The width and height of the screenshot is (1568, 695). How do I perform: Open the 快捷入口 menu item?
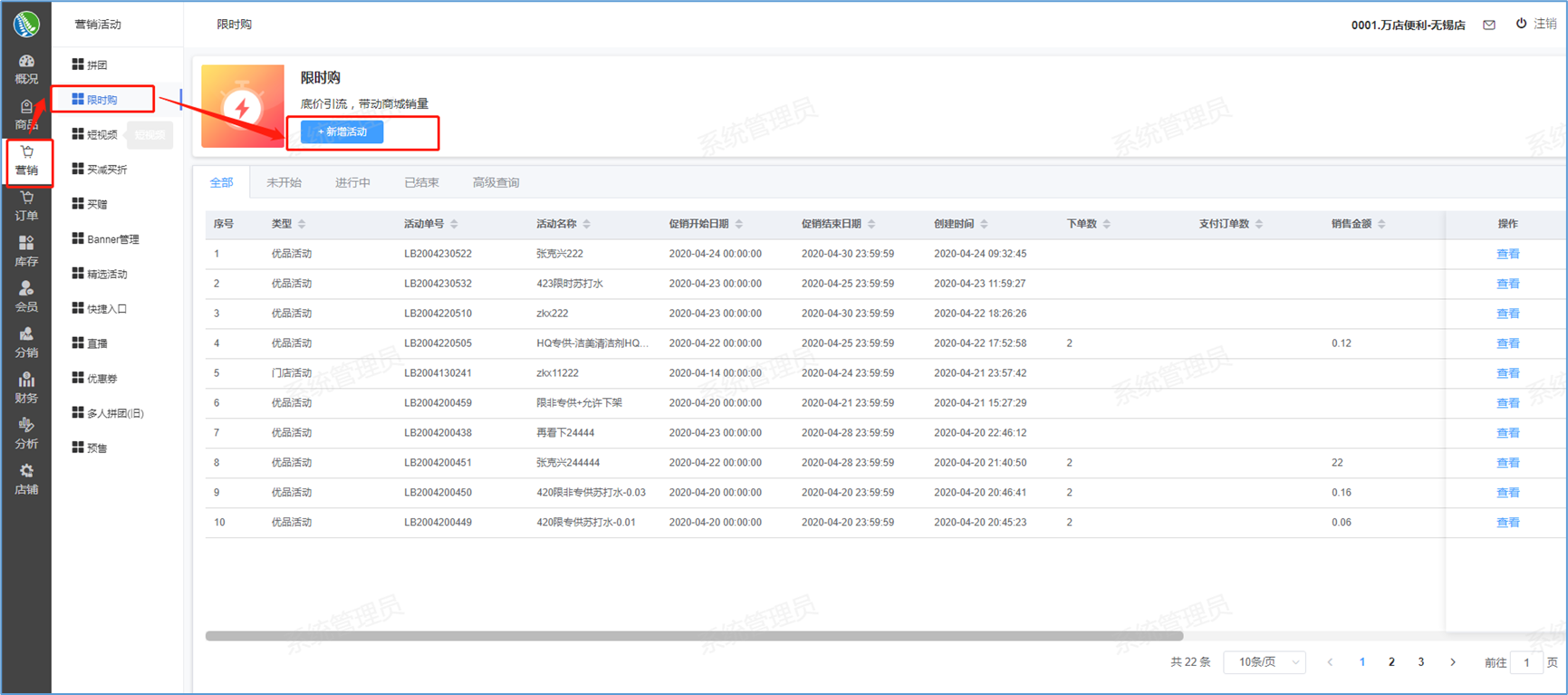(x=100, y=309)
